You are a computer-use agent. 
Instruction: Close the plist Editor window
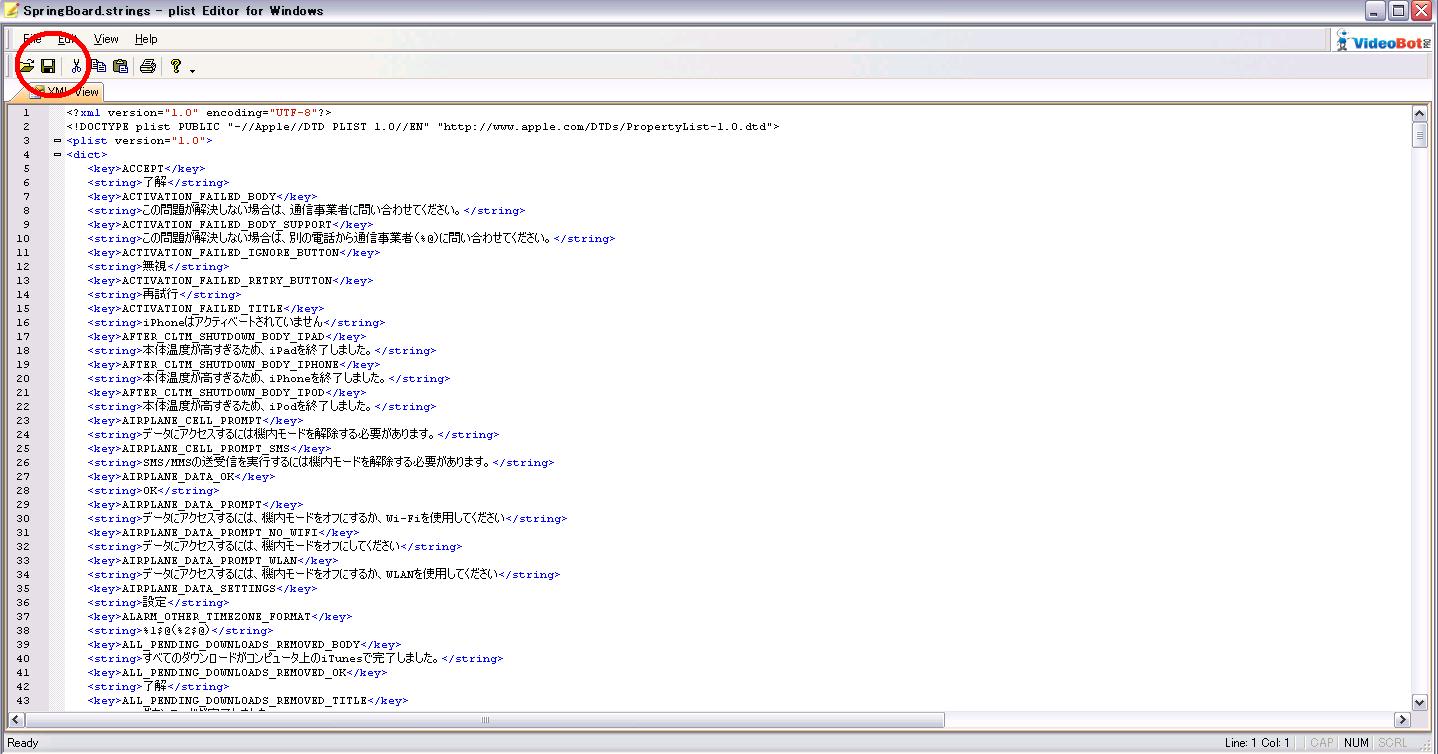click(1422, 11)
